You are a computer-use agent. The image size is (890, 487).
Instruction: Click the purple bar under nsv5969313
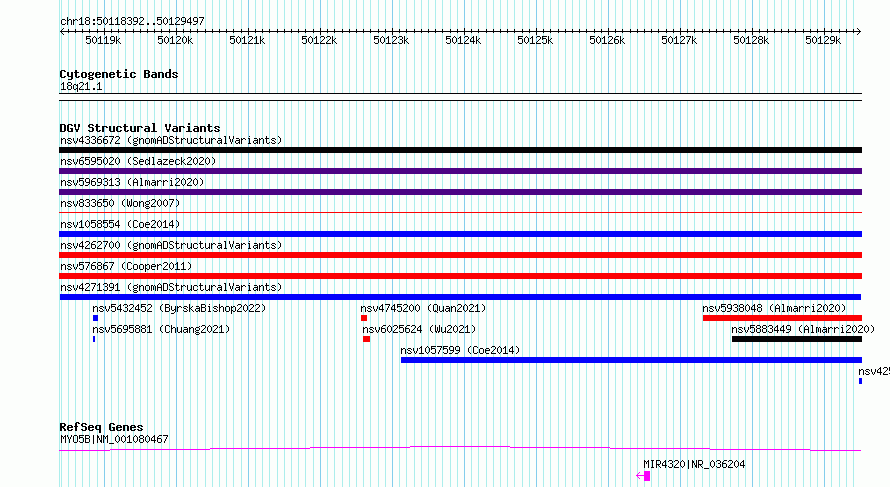(x=460, y=192)
